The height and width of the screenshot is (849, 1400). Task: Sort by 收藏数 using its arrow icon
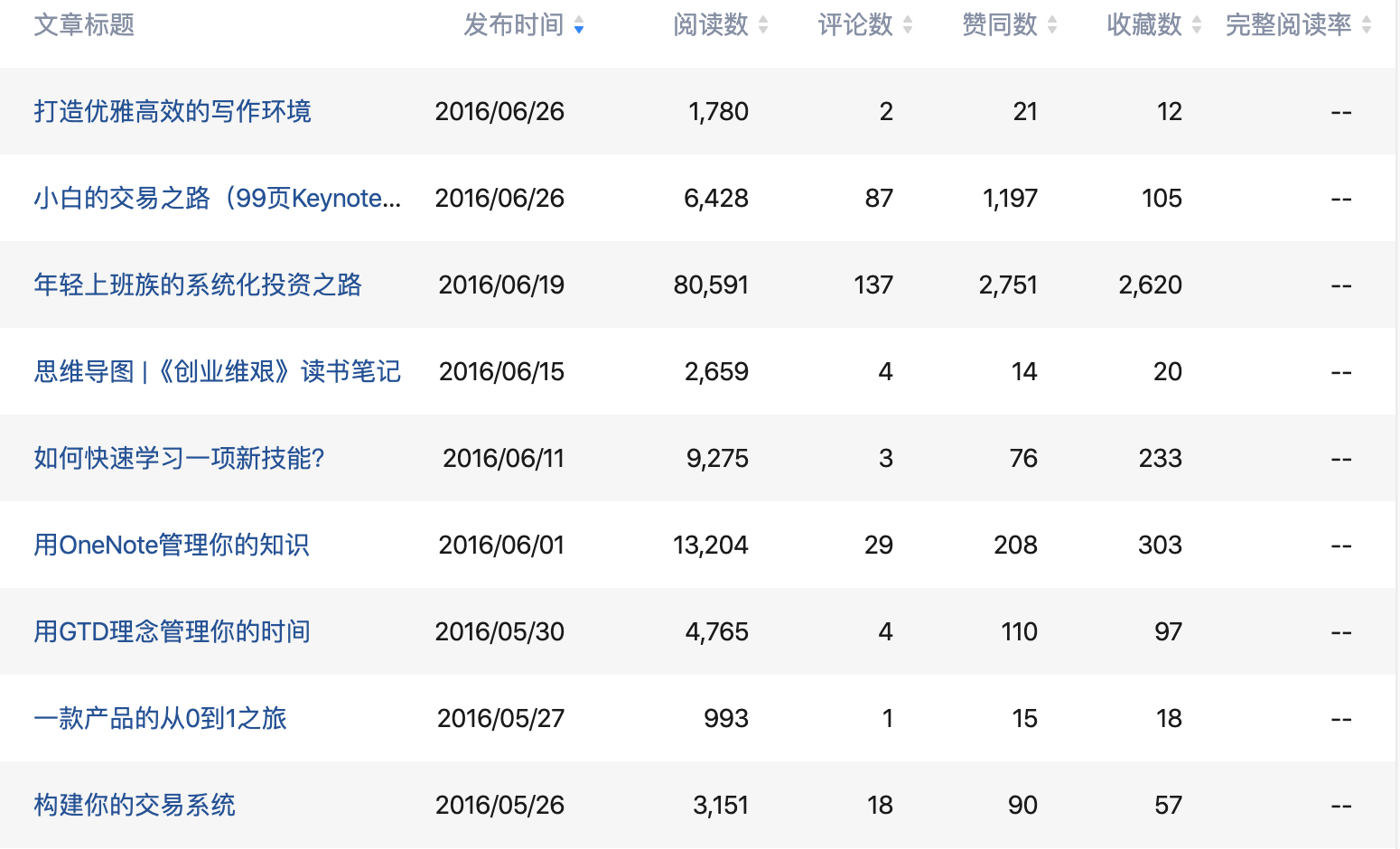pos(1197,26)
